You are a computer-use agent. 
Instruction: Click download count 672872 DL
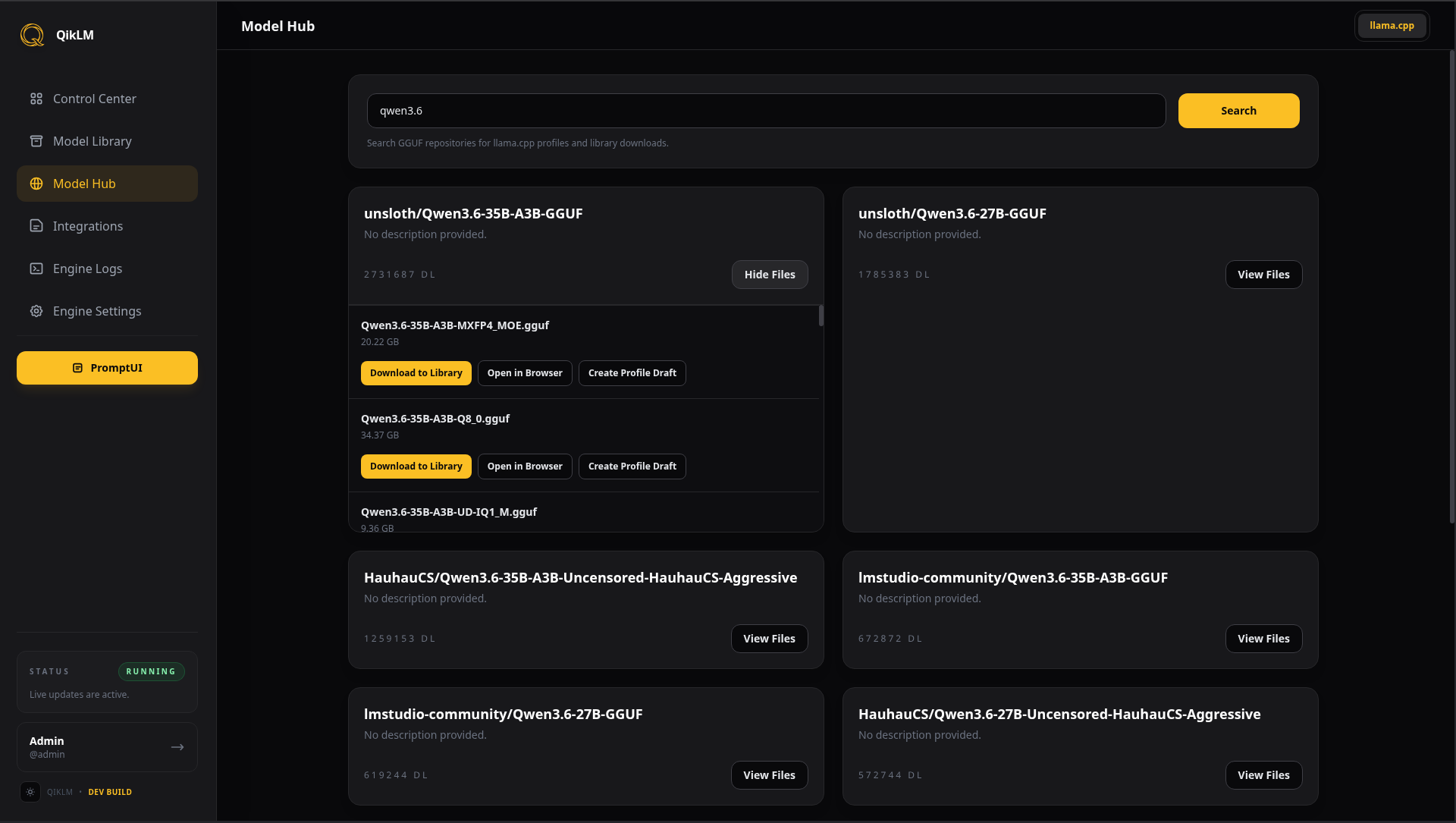pyautogui.click(x=890, y=639)
